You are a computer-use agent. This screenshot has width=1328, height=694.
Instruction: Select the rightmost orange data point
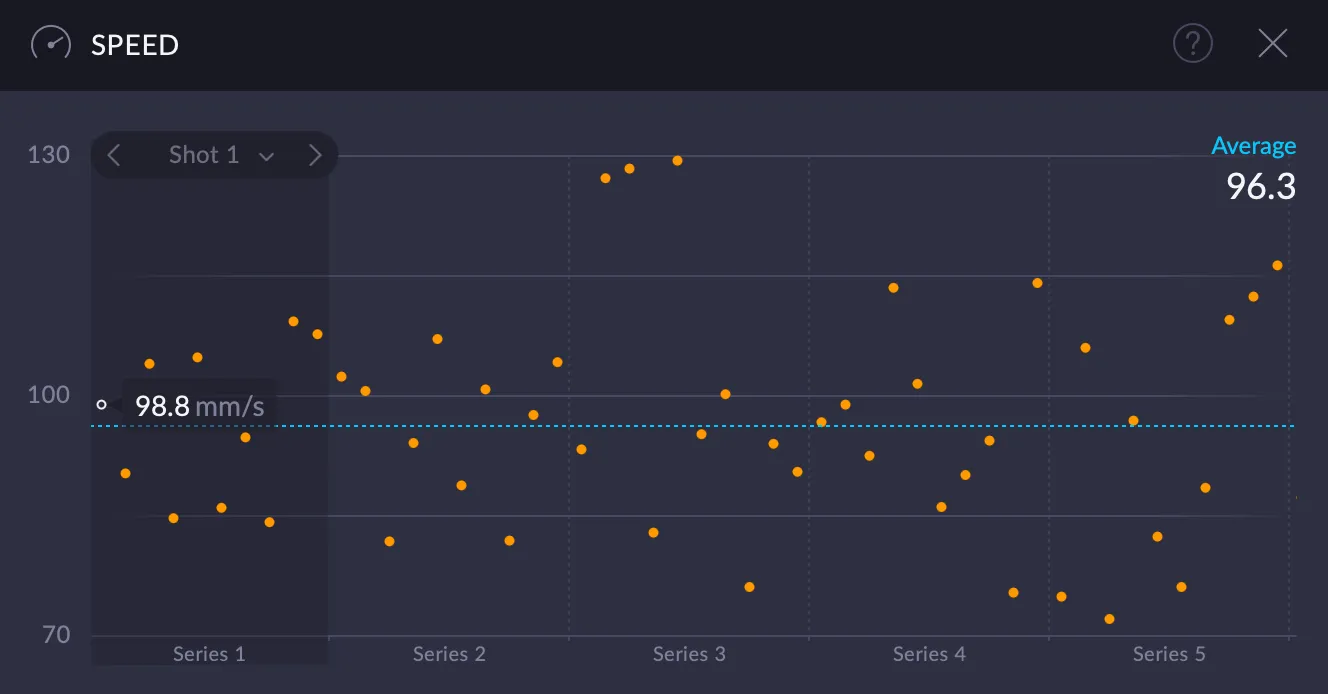point(1276,264)
